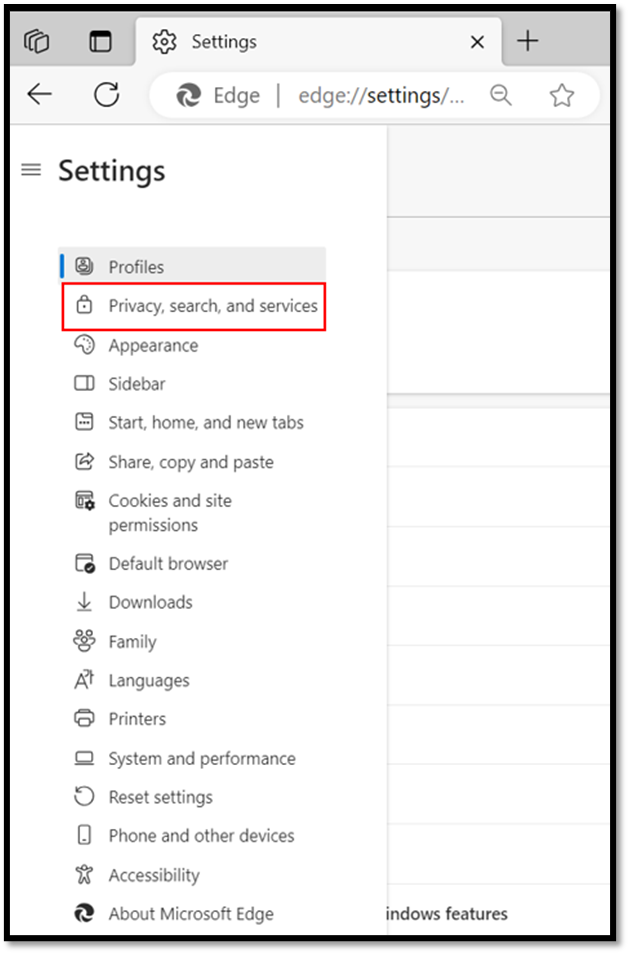Viewport: 629px width, 954px height.
Task: Open About Microsoft Edge
Action: pos(190,913)
